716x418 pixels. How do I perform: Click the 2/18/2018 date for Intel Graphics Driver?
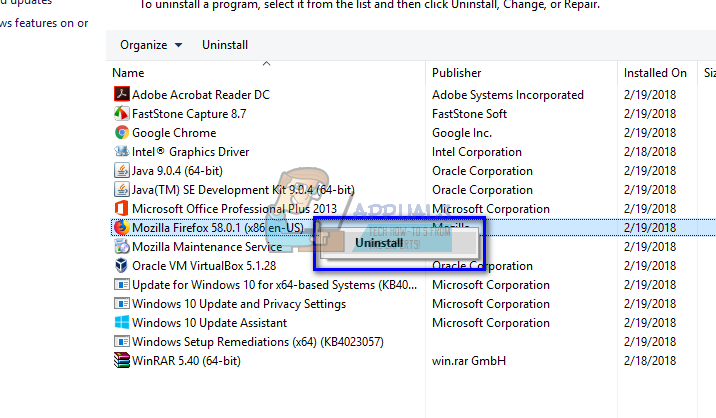click(650, 152)
